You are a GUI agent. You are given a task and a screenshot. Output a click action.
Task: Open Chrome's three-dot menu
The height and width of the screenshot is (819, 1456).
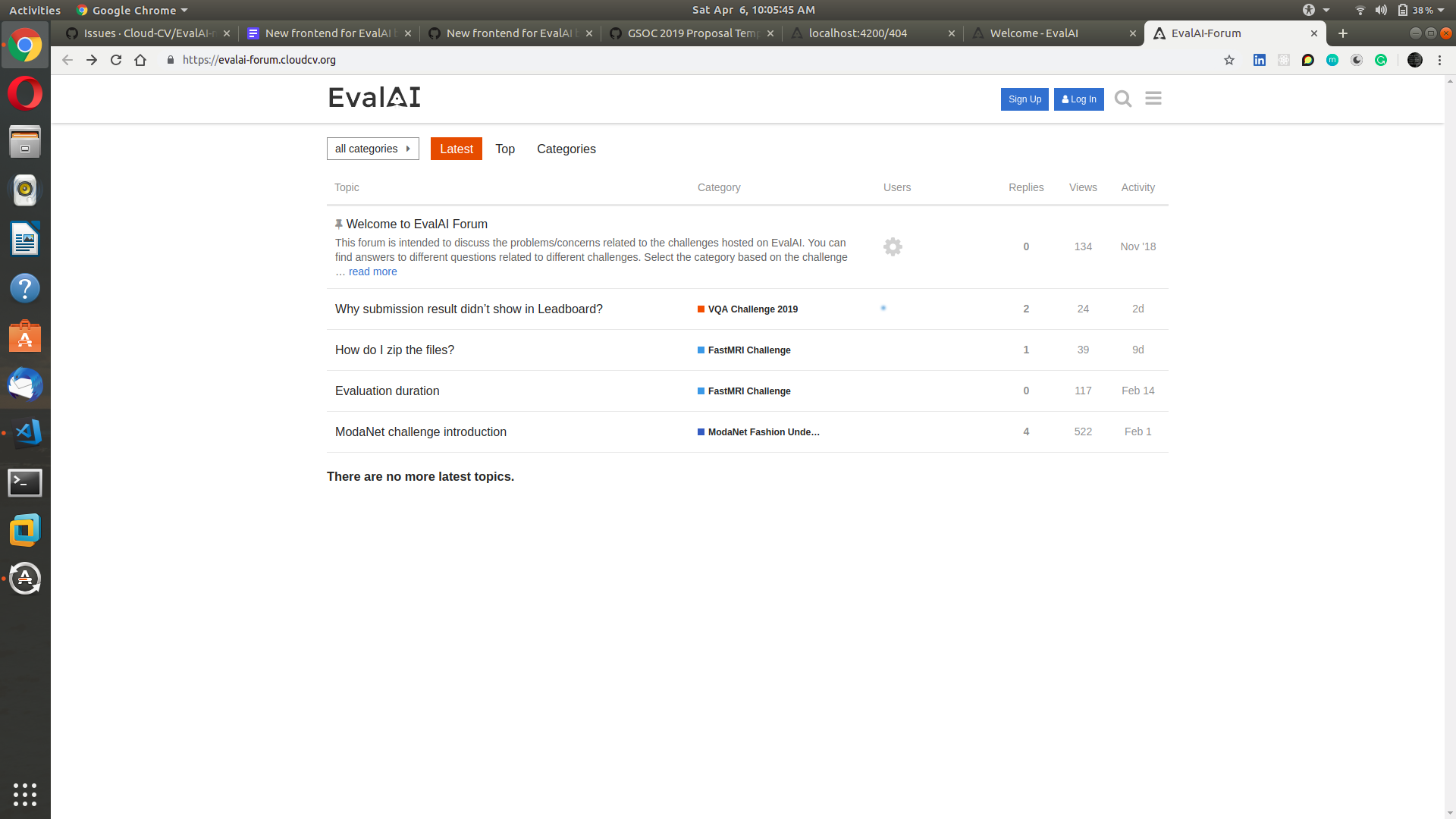pos(1439,60)
